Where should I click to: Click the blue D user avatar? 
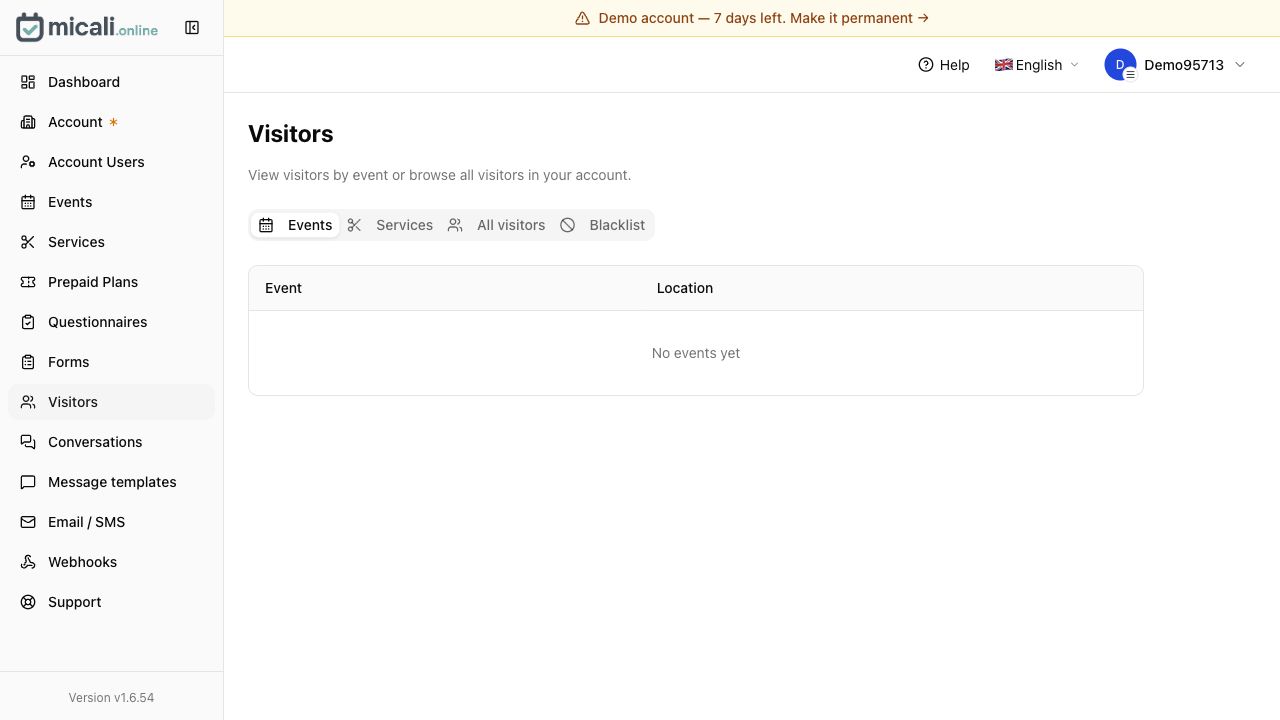(x=1120, y=64)
